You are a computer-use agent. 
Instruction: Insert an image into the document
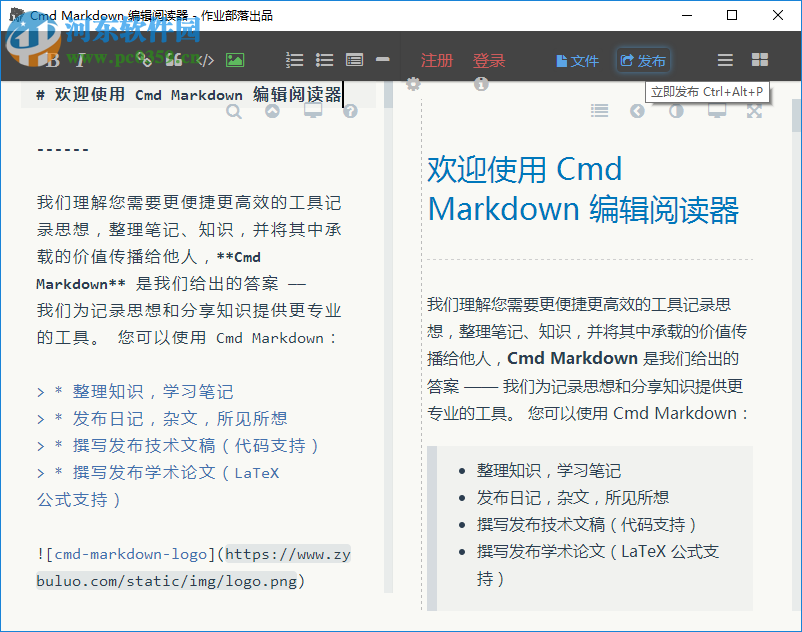pos(233,60)
